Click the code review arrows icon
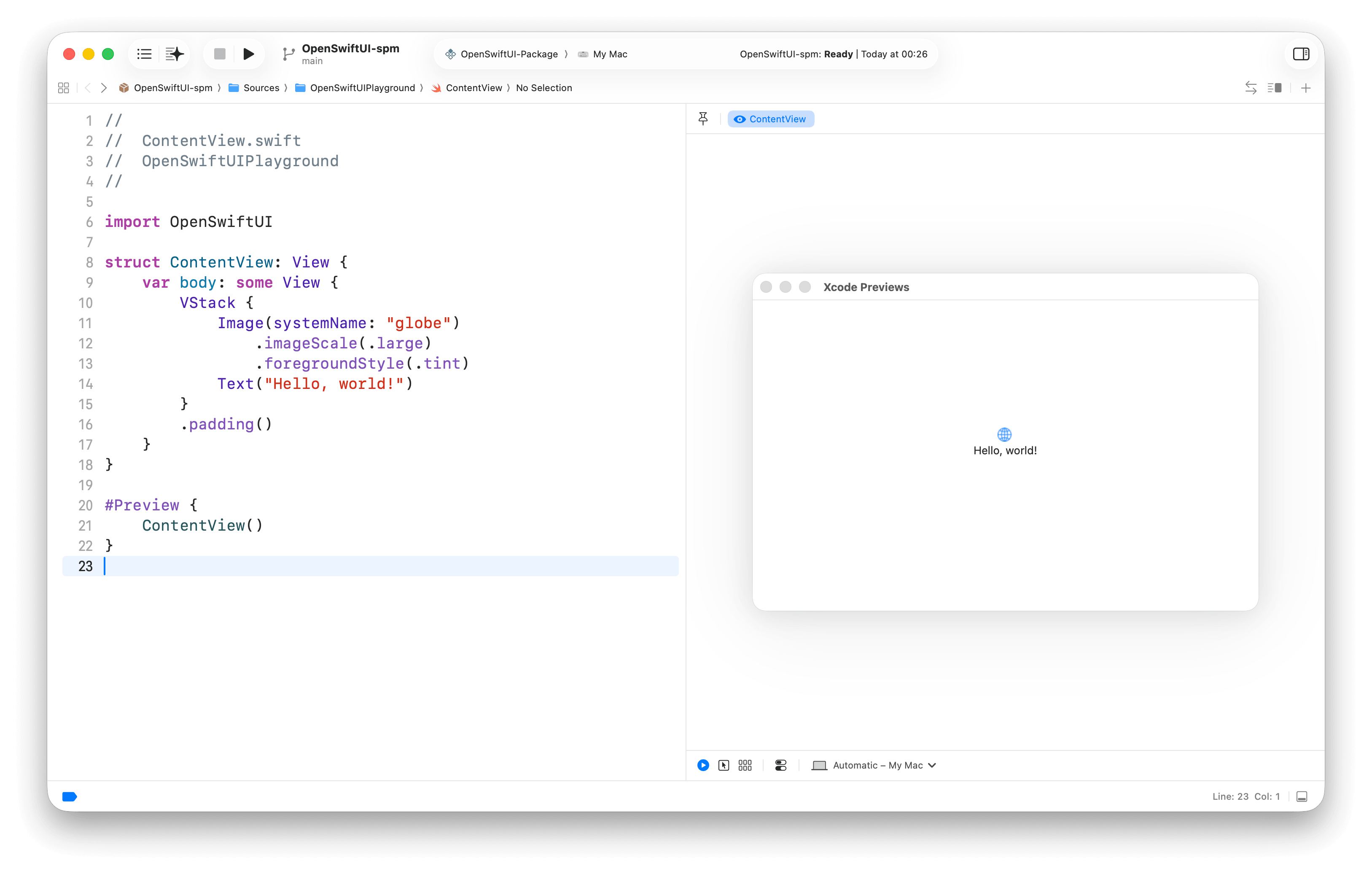 tap(1251, 88)
